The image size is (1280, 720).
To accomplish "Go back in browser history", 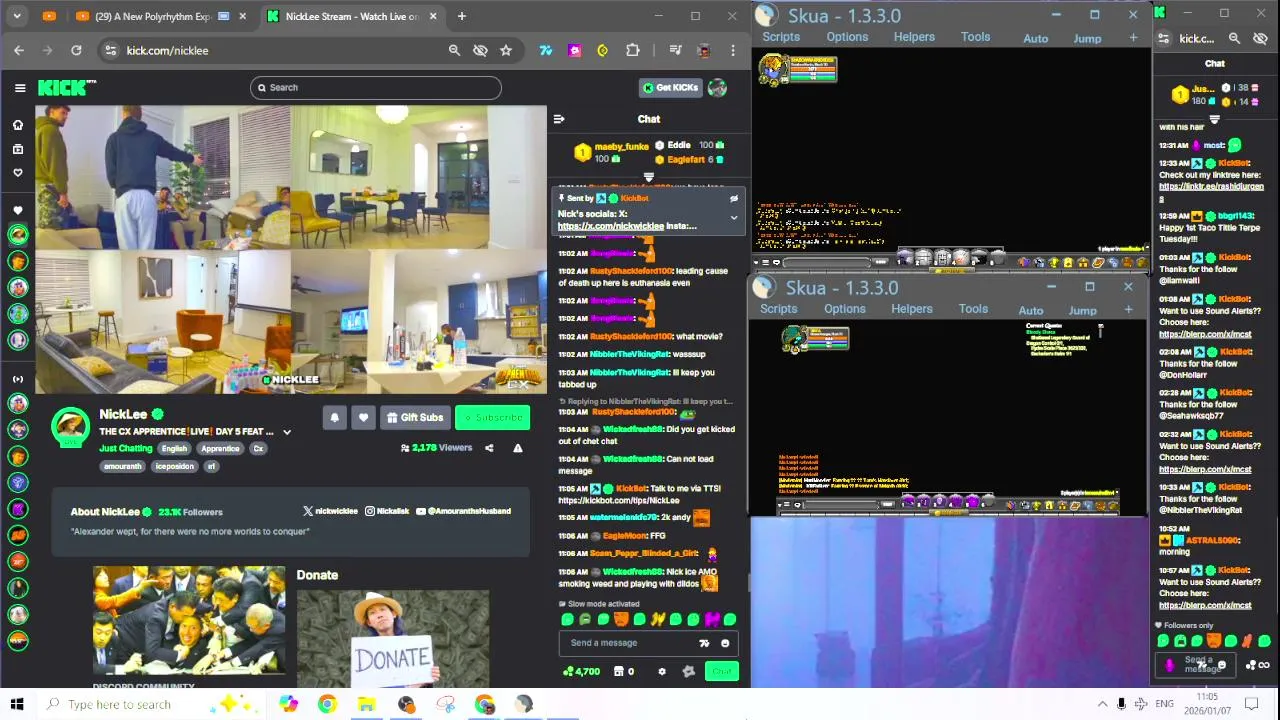I will tap(19, 50).
